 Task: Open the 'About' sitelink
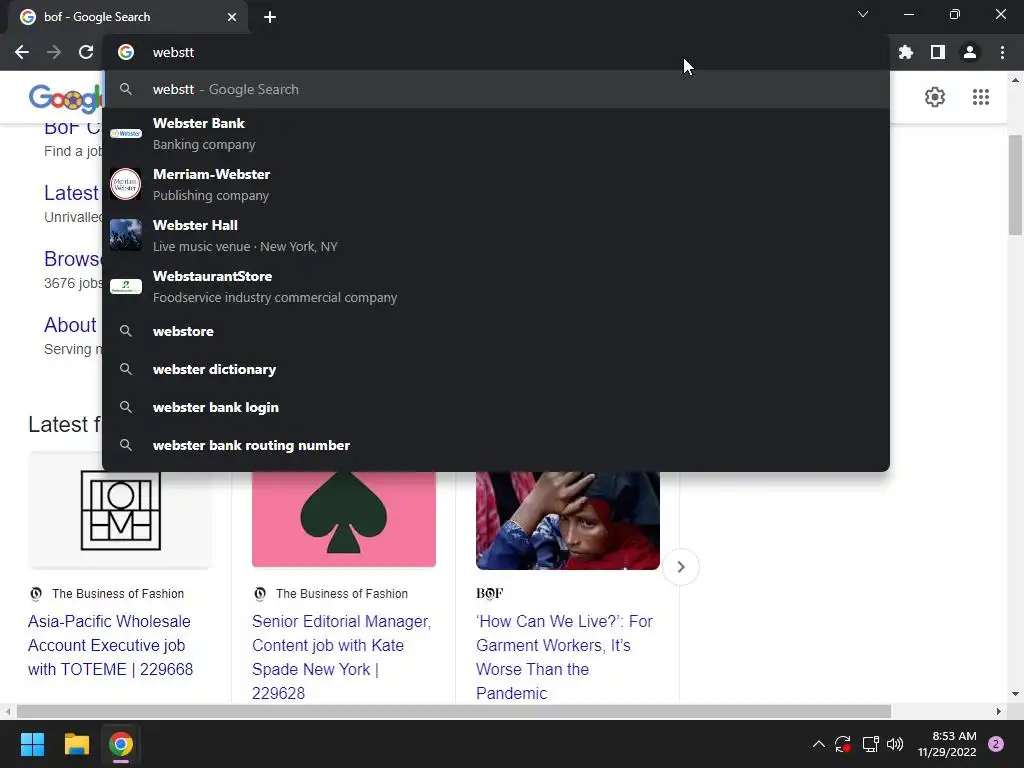click(x=70, y=325)
